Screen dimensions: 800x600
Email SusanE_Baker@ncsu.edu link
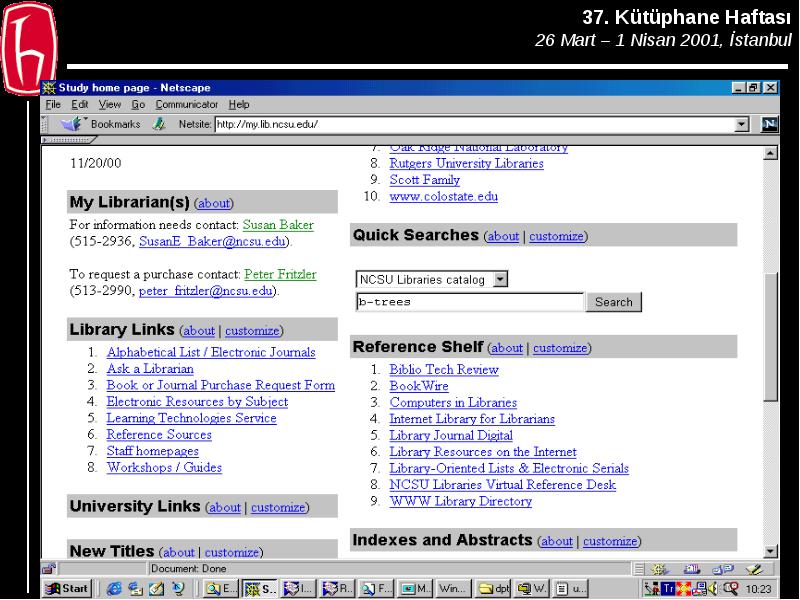212,241
